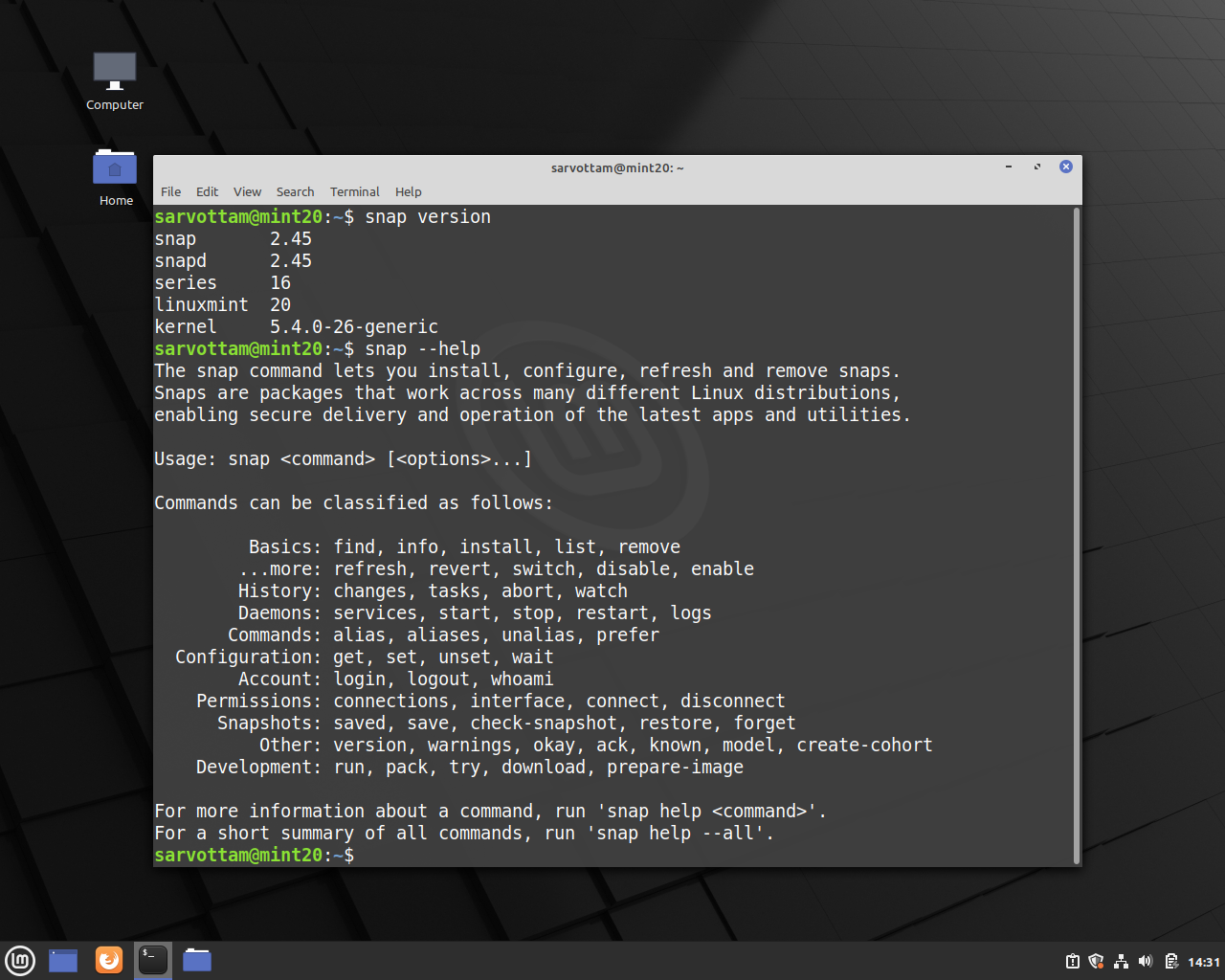
Task: Click the shell prompt line in the terminal
Action: pyautogui.click(x=287, y=855)
